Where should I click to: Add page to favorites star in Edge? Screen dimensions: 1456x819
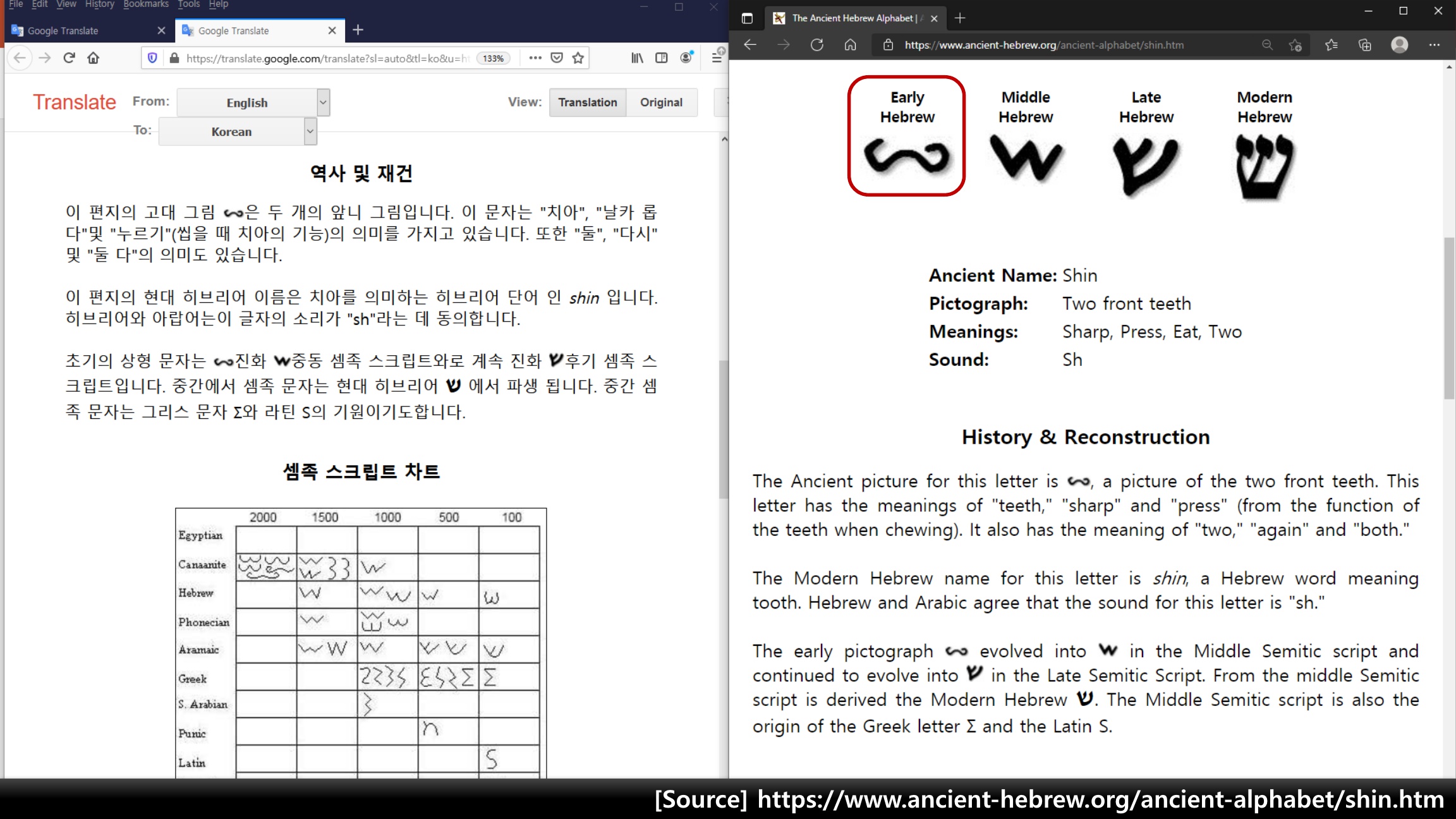(1295, 45)
